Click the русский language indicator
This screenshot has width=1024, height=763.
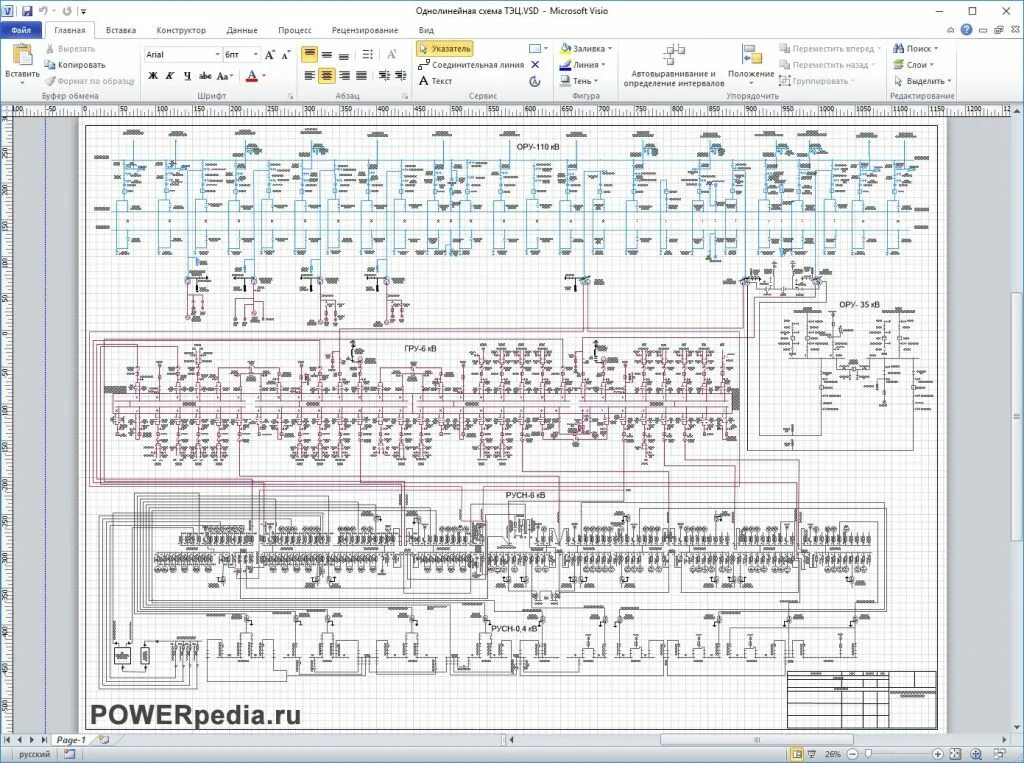click(34, 754)
